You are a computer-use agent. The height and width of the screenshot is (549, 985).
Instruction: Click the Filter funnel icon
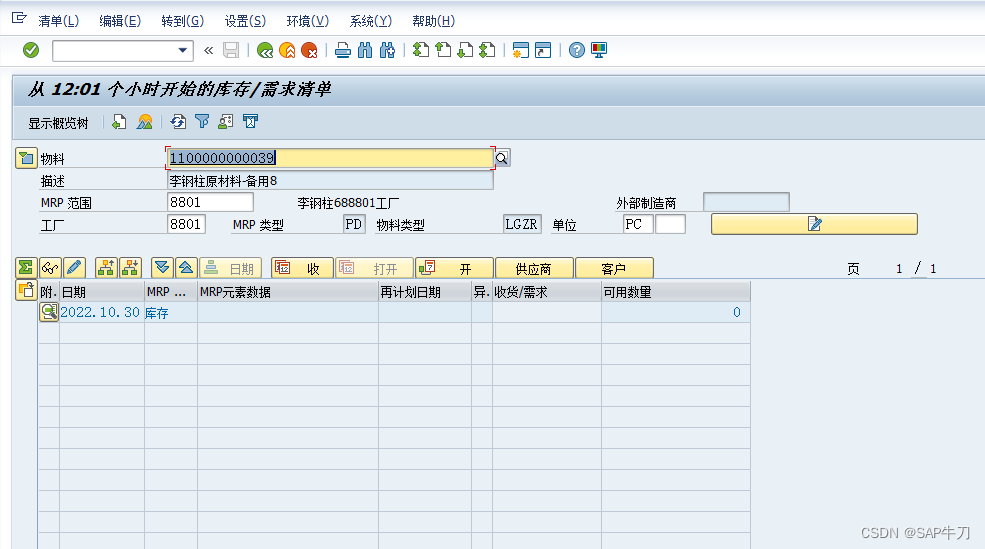(x=202, y=122)
